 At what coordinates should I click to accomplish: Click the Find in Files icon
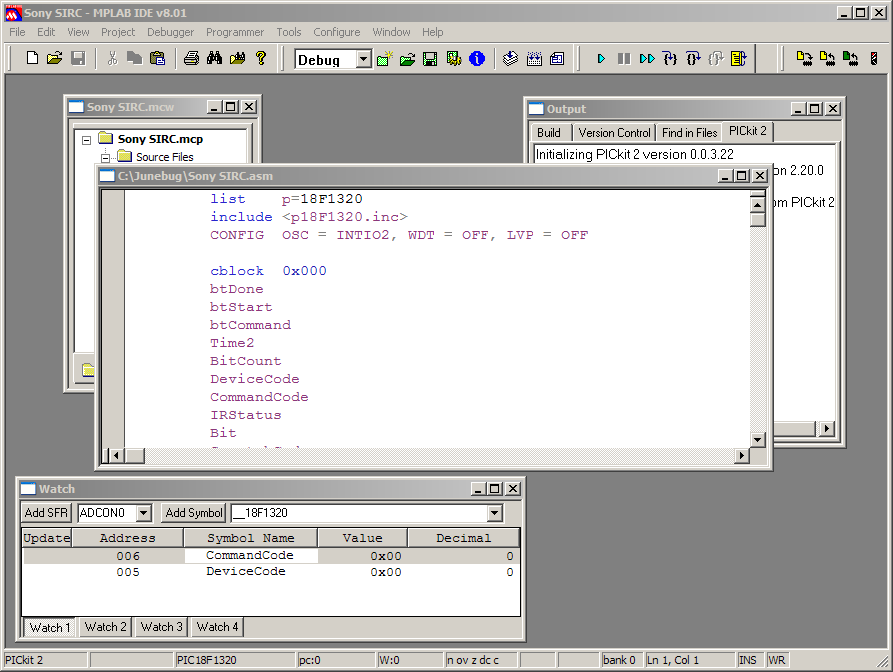tap(237, 58)
